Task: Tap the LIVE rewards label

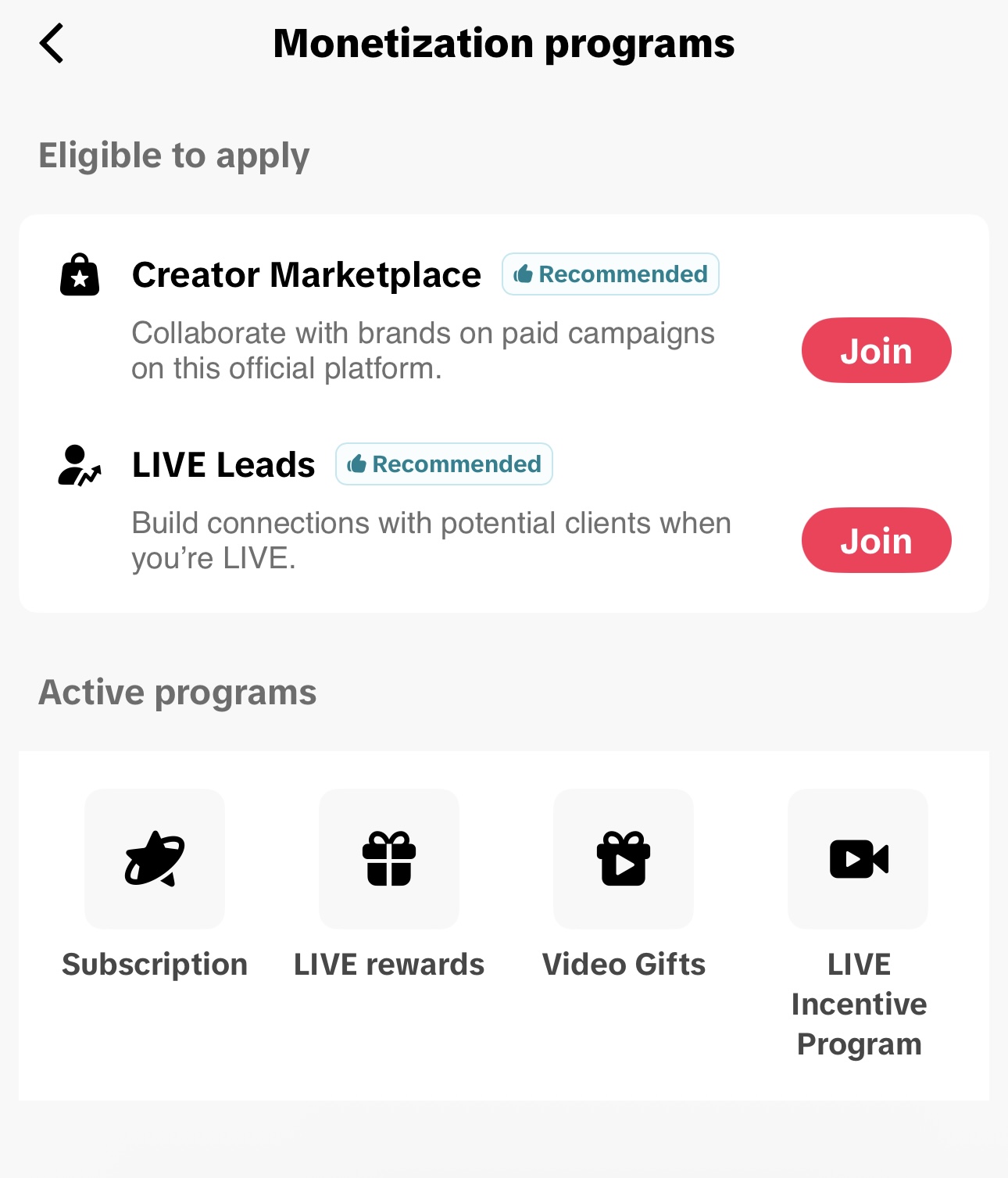Action: (389, 965)
